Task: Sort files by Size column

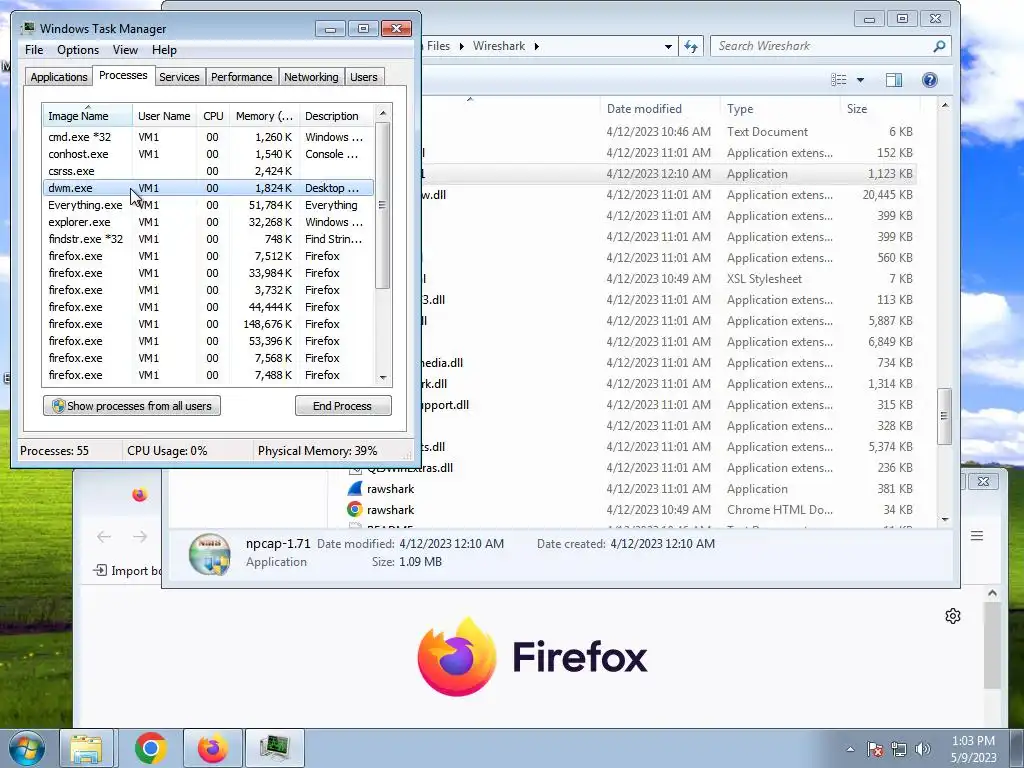Action: 880,109
